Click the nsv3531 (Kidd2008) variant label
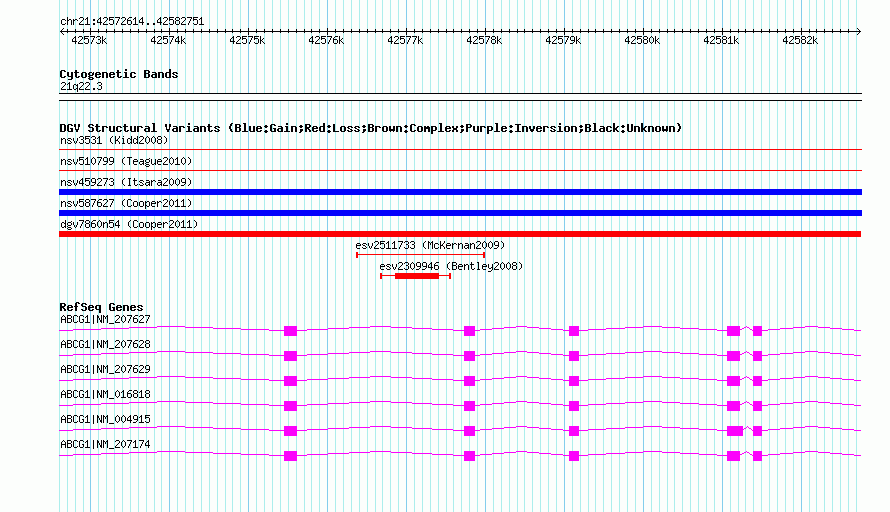Screen dimensions: 890x512 (x=114, y=140)
